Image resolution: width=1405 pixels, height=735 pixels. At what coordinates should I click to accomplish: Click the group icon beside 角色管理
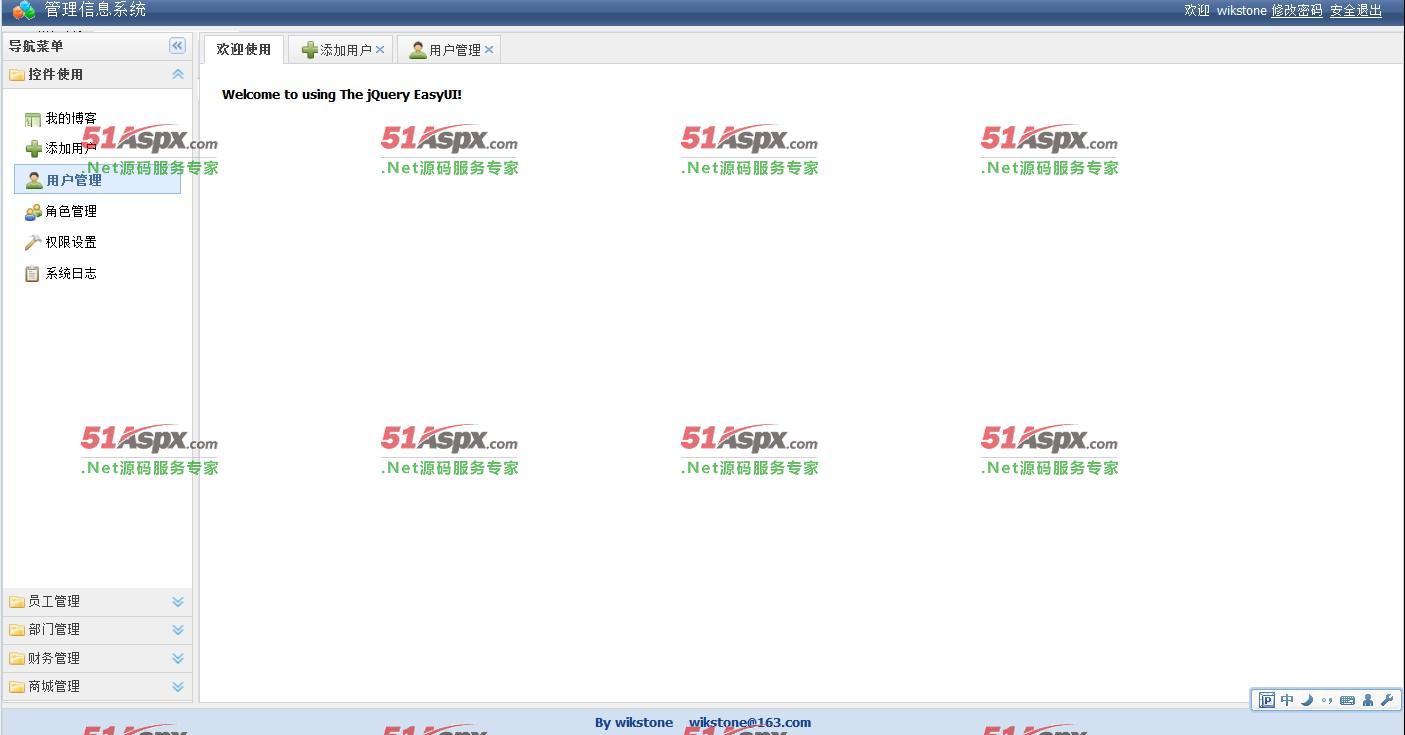point(33,212)
